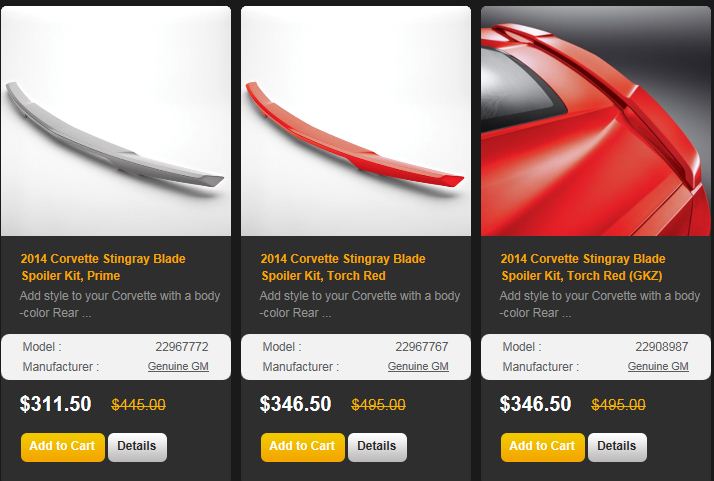This screenshot has width=714, height=481.
Task: Click Genuine GM link under model 22967772
Action: pyautogui.click(x=178, y=366)
